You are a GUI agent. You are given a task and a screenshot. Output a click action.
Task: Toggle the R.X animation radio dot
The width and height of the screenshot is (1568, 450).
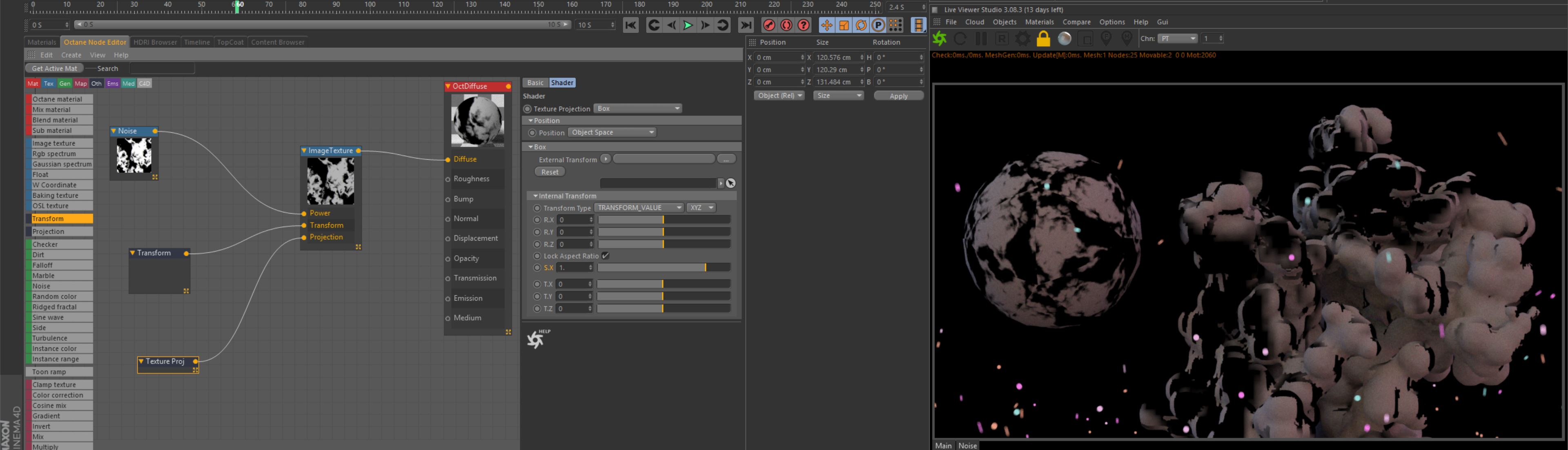pyautogui.click(x=537, y=220)
